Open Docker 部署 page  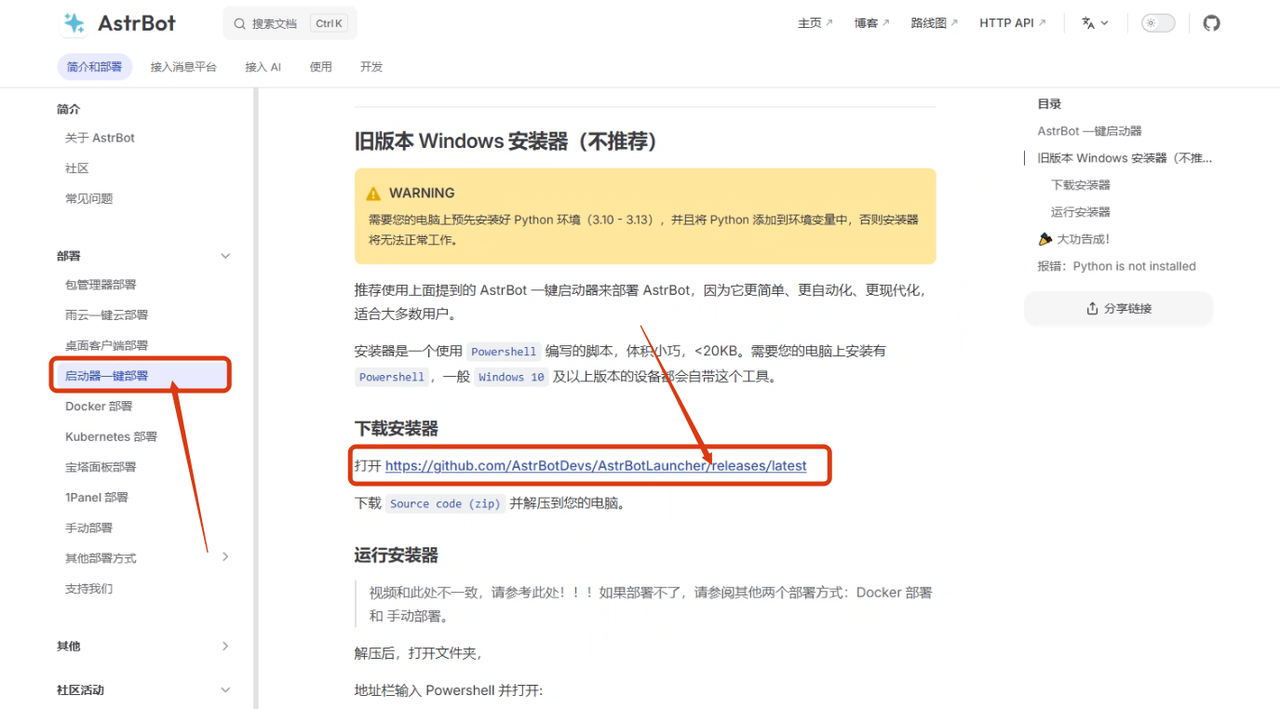tap(99, 406)
